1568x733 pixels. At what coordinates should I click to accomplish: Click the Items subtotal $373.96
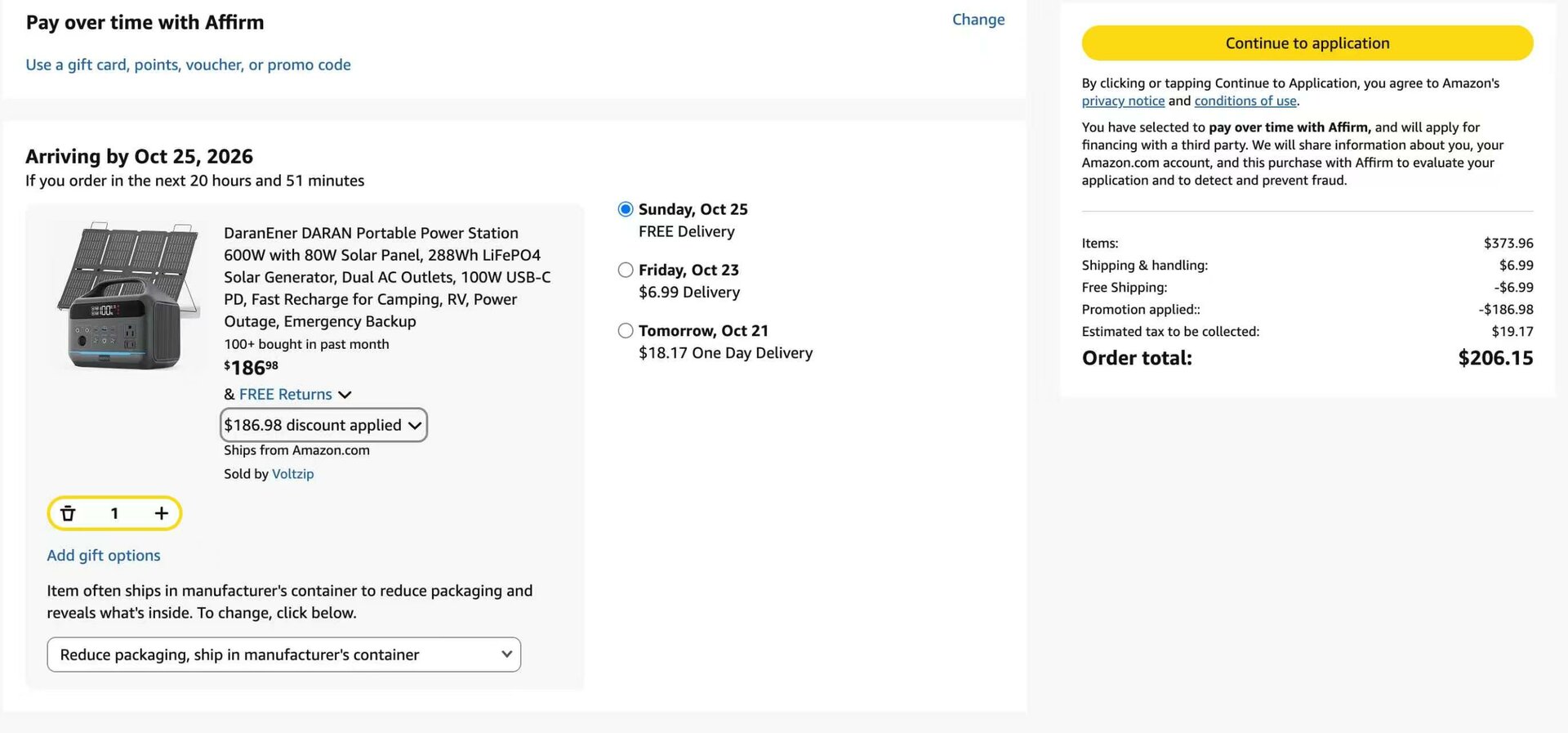coord(1508,244)
